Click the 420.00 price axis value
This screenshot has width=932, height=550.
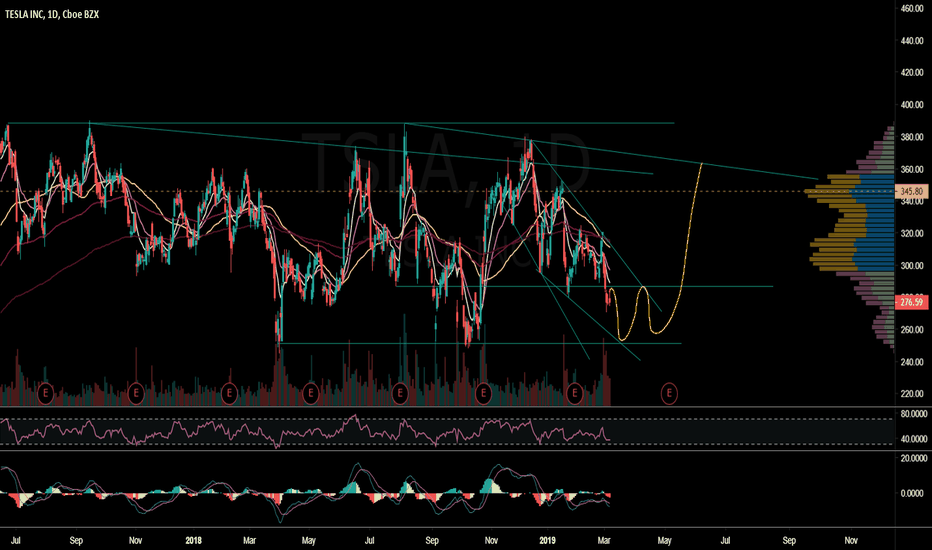911,73
